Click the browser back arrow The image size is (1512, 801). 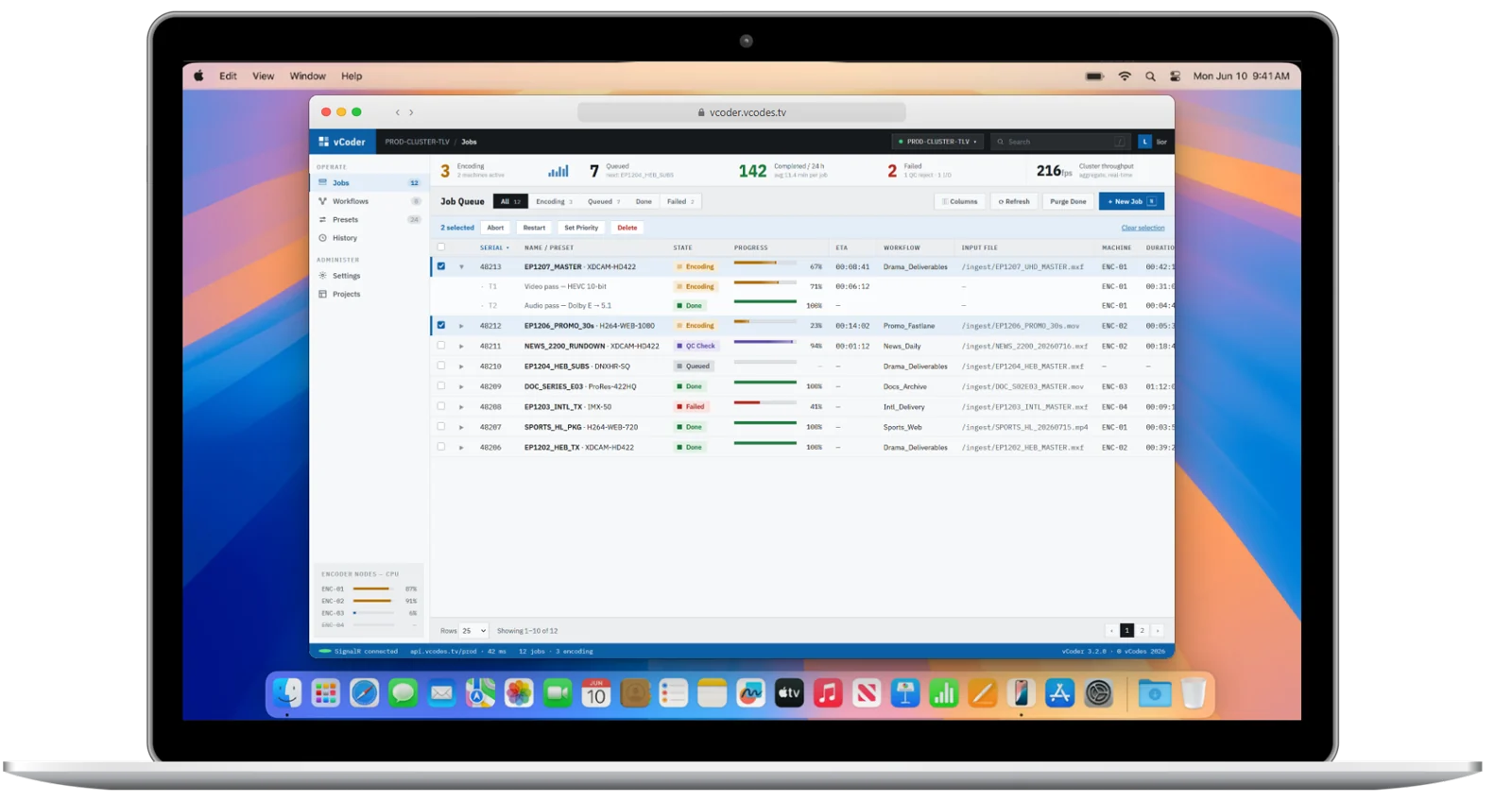click(x=398, y=112)
